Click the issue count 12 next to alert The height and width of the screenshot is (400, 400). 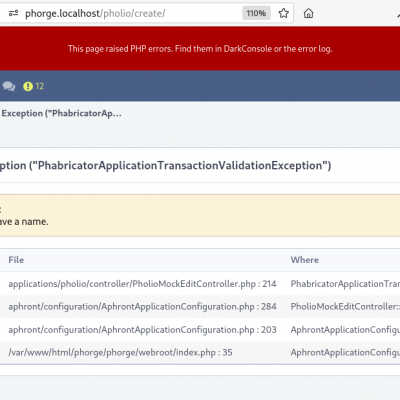(x=40, y=86)
